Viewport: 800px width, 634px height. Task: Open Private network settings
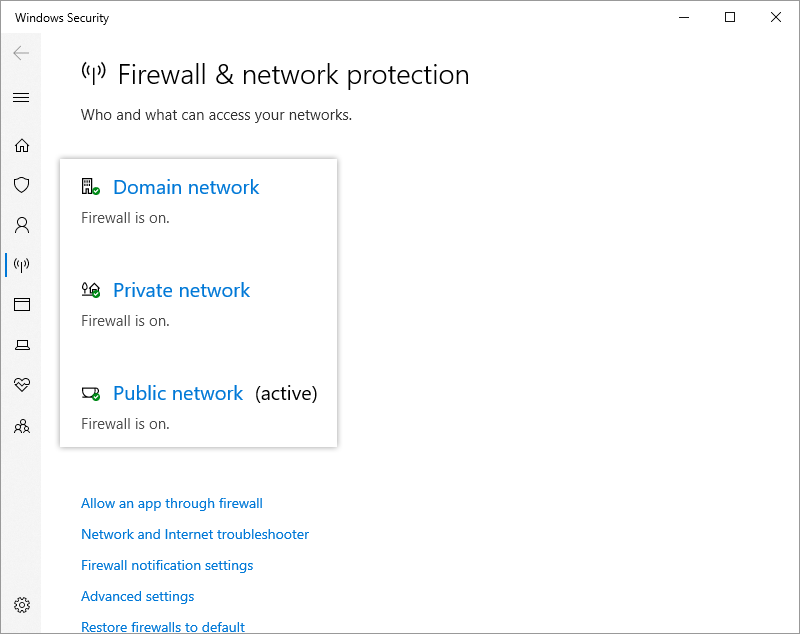tap(181, 290)
